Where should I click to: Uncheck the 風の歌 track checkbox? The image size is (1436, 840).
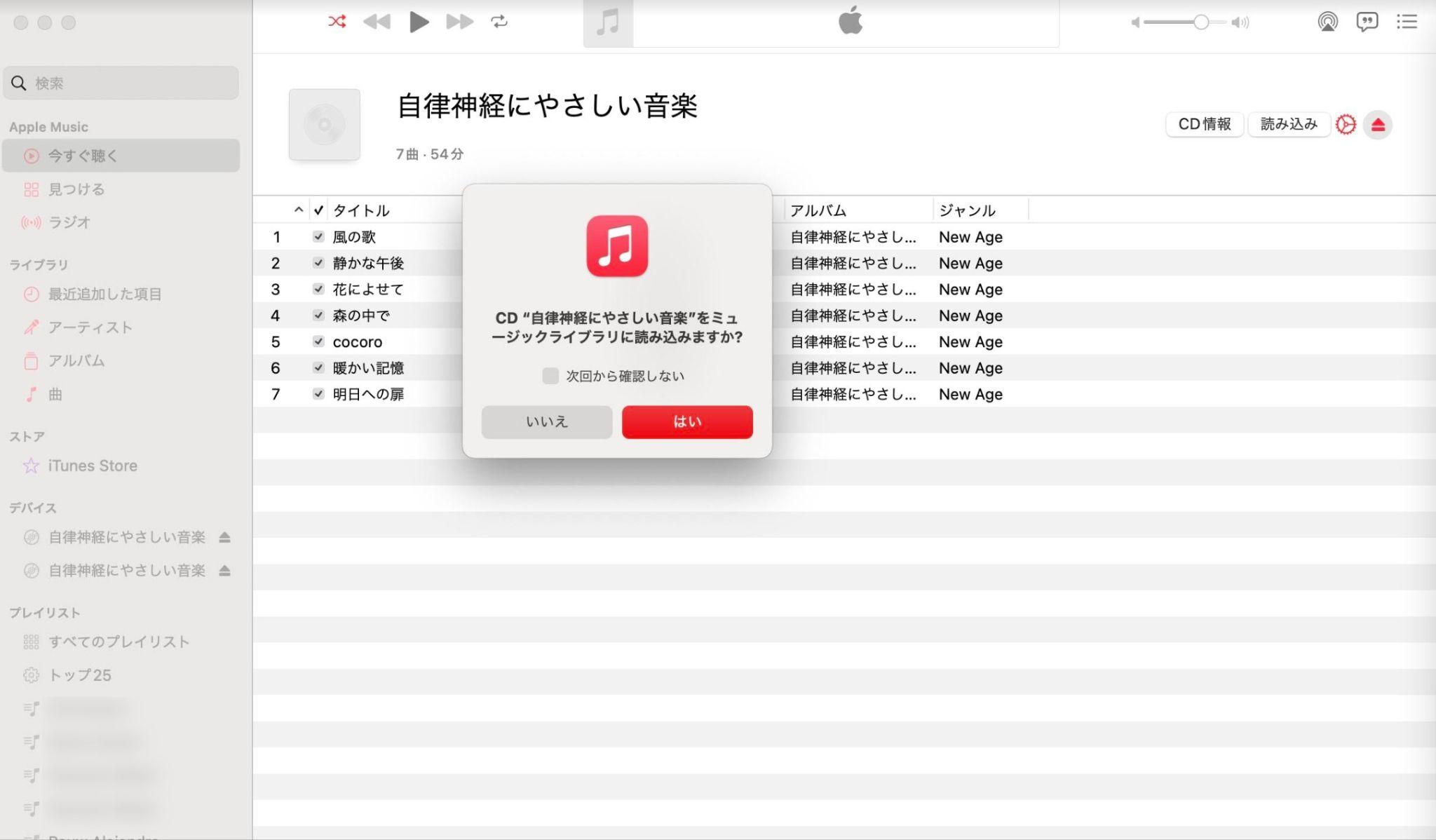point(318,236)
